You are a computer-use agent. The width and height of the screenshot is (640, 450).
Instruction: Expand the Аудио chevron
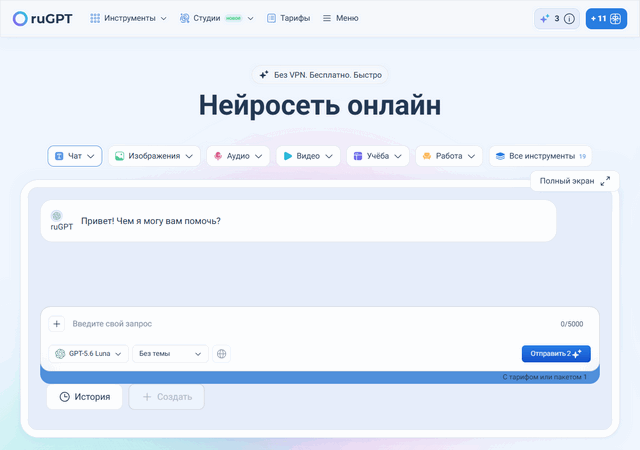(x=258, y=156)
